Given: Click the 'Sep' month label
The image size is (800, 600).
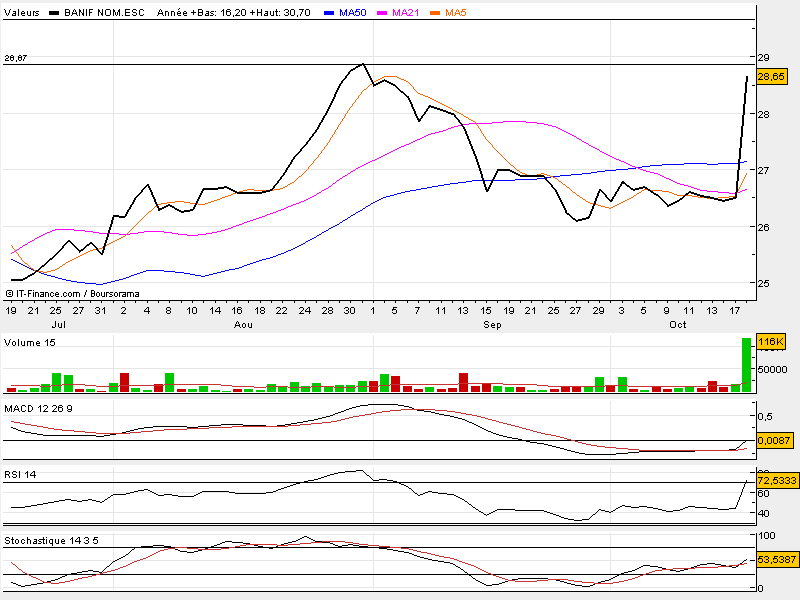Looking at the screenshot, I should [x=492, y=325].
